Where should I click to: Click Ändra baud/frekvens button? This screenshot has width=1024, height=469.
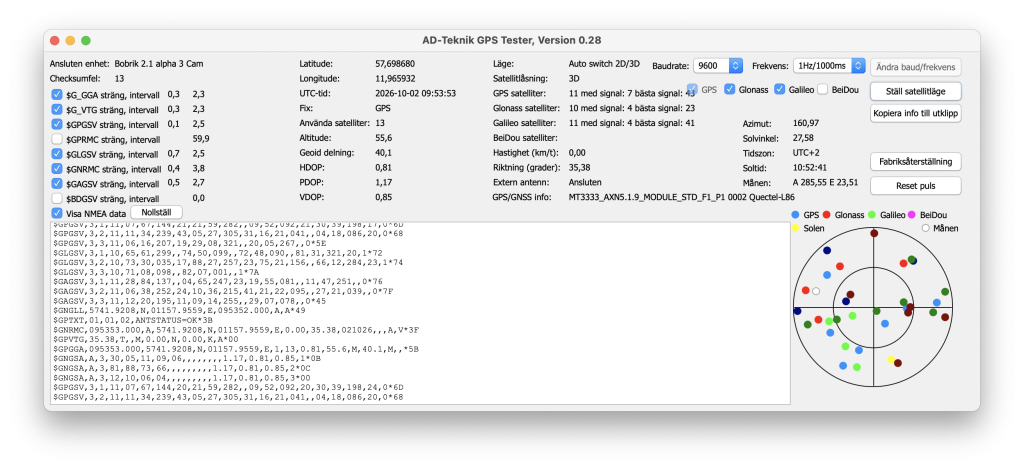[x=916, y=67]
